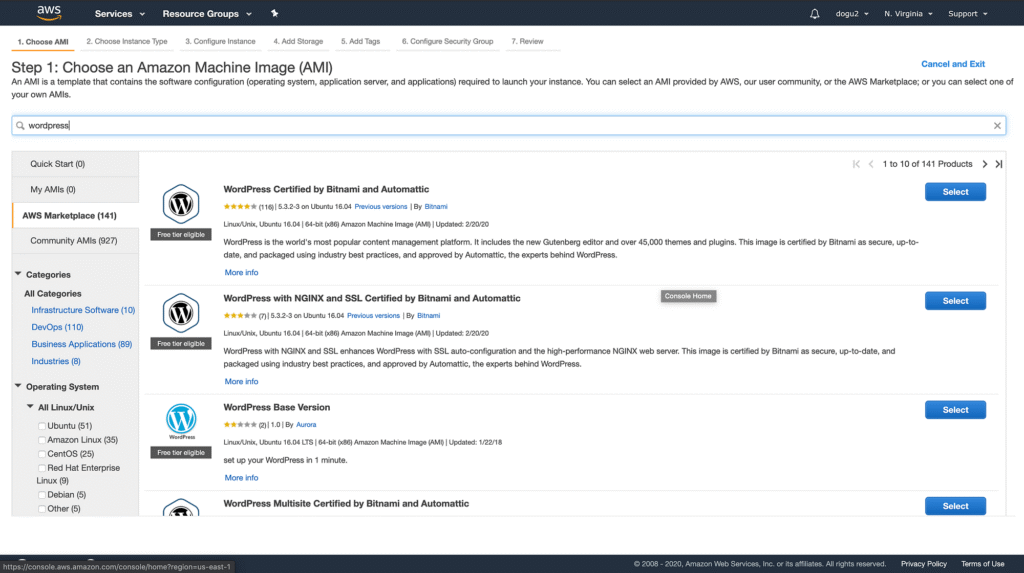Select WordPress with NGINX and SSL AMI
The width and height of the screenshot is (1024, 573).
click(955, 301)
